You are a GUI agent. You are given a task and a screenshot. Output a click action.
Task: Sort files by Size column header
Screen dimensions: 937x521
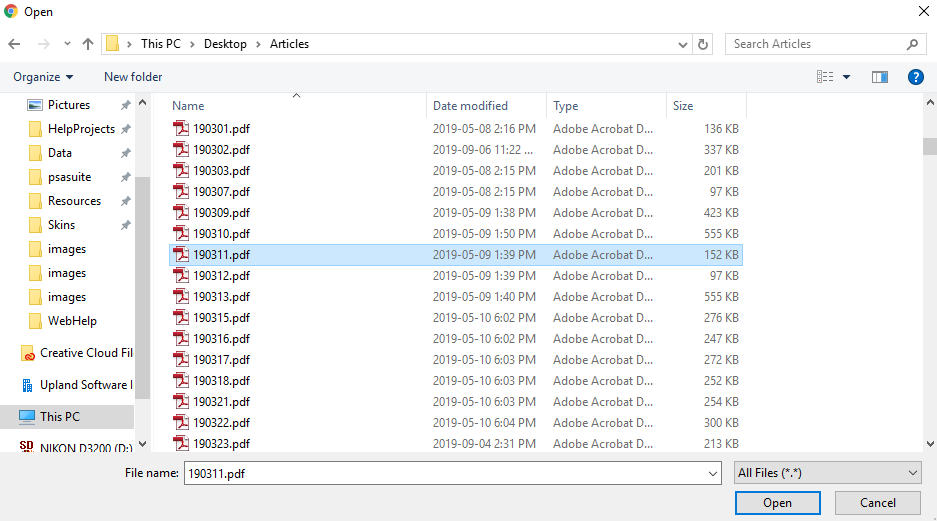pos(683,106)
